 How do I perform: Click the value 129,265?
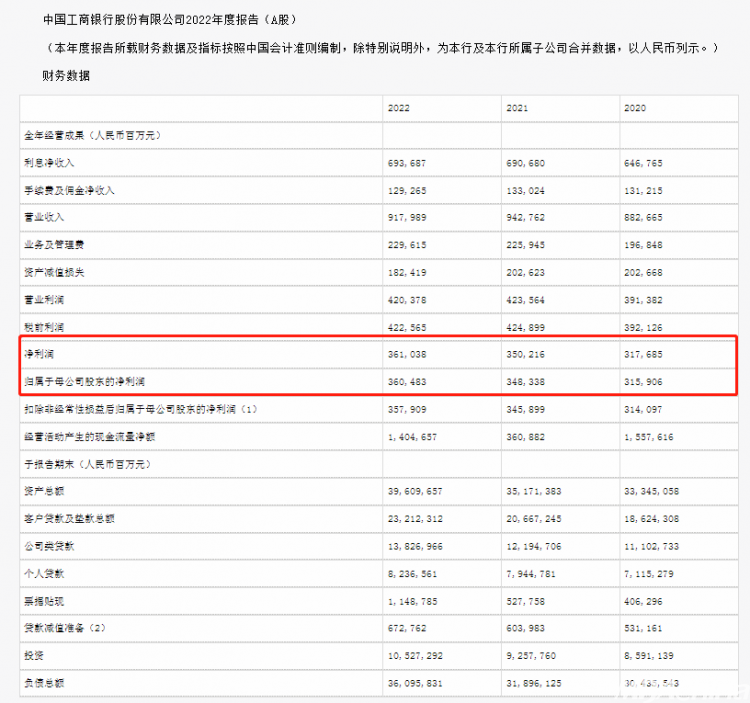(407, 191)
